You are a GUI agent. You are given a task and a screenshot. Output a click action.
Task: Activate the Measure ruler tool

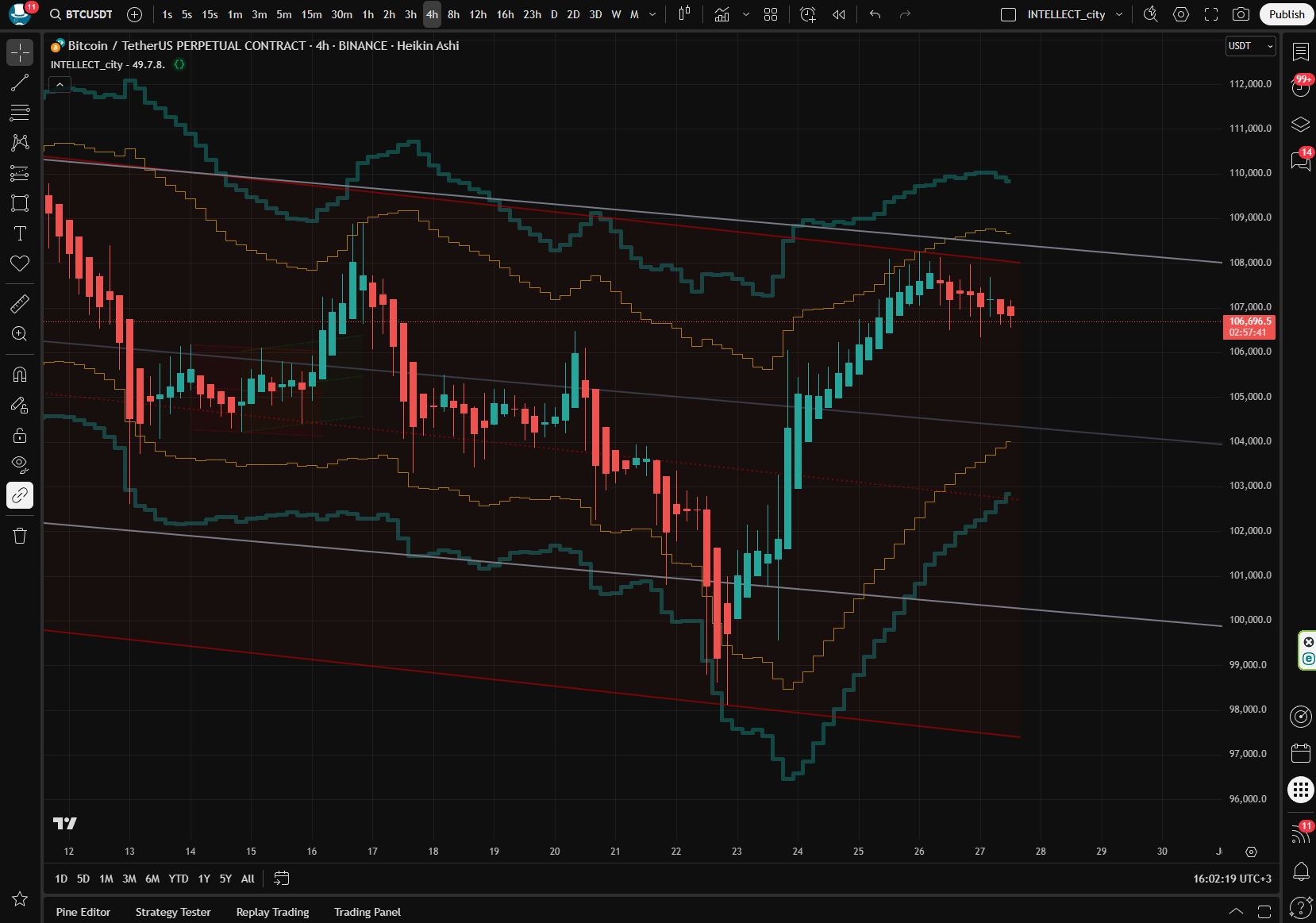click(x=20, y=303)
